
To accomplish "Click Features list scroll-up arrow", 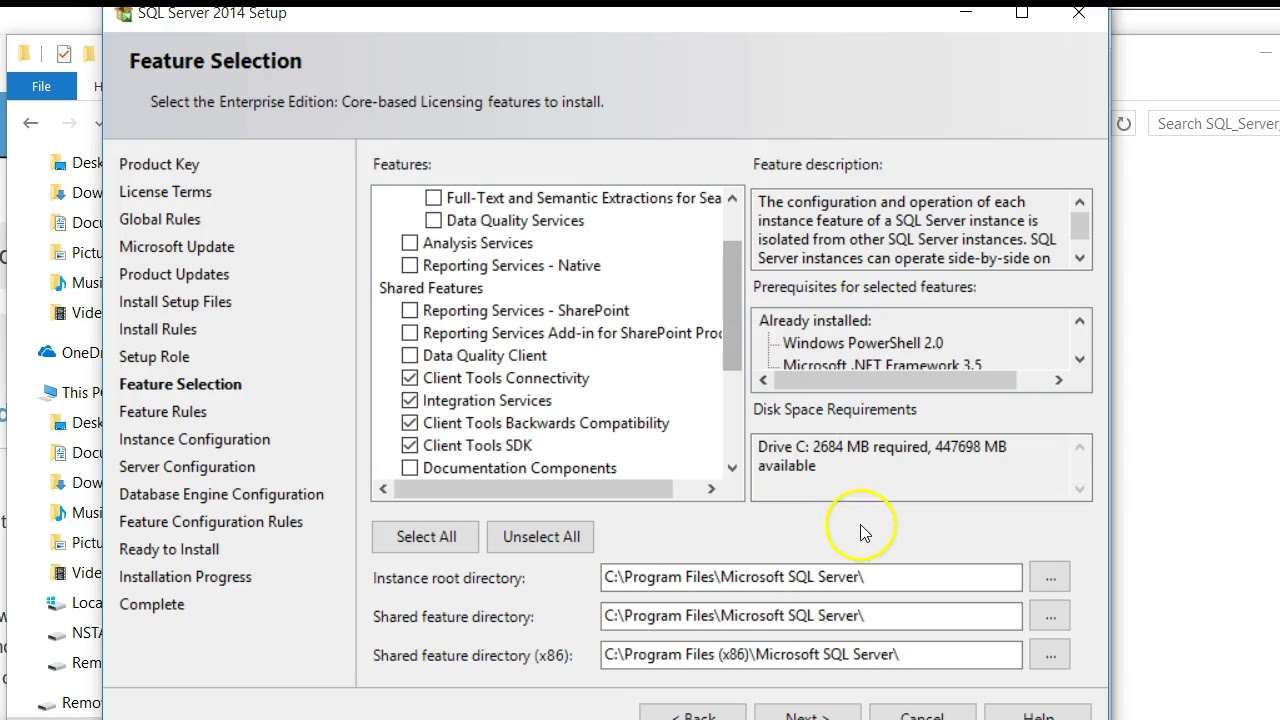I will 732,198.
